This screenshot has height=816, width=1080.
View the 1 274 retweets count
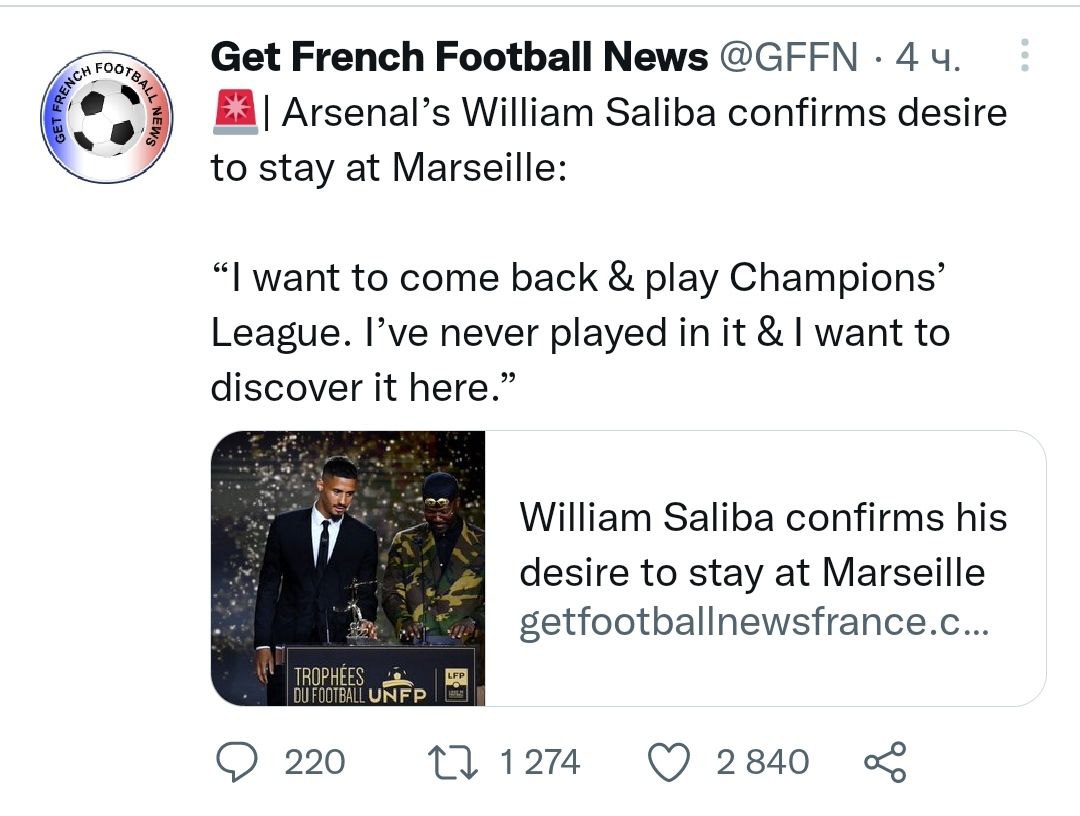pos(539,763)
